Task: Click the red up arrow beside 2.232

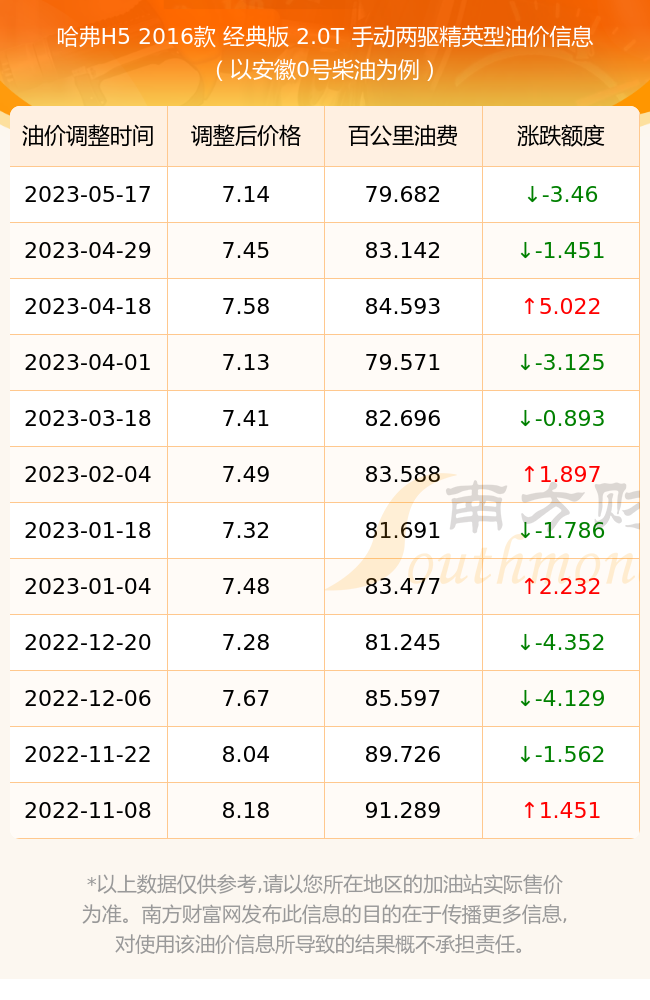Action: point(529,587)
